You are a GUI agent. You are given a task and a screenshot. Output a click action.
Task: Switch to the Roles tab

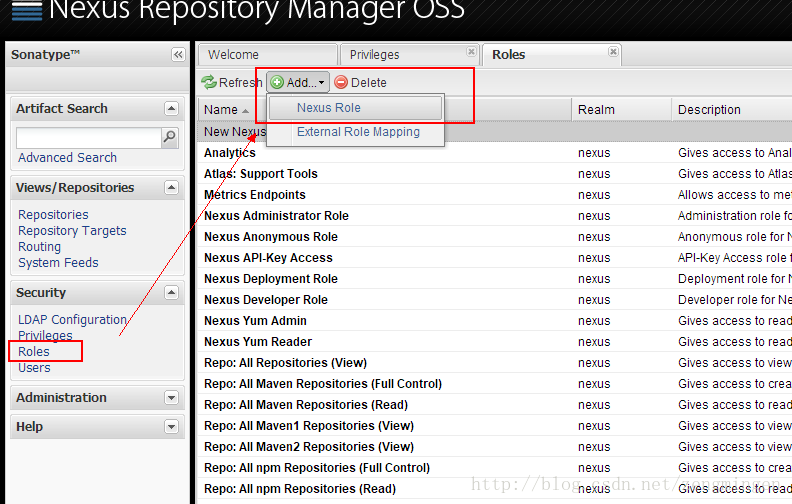tap(552, 55)
